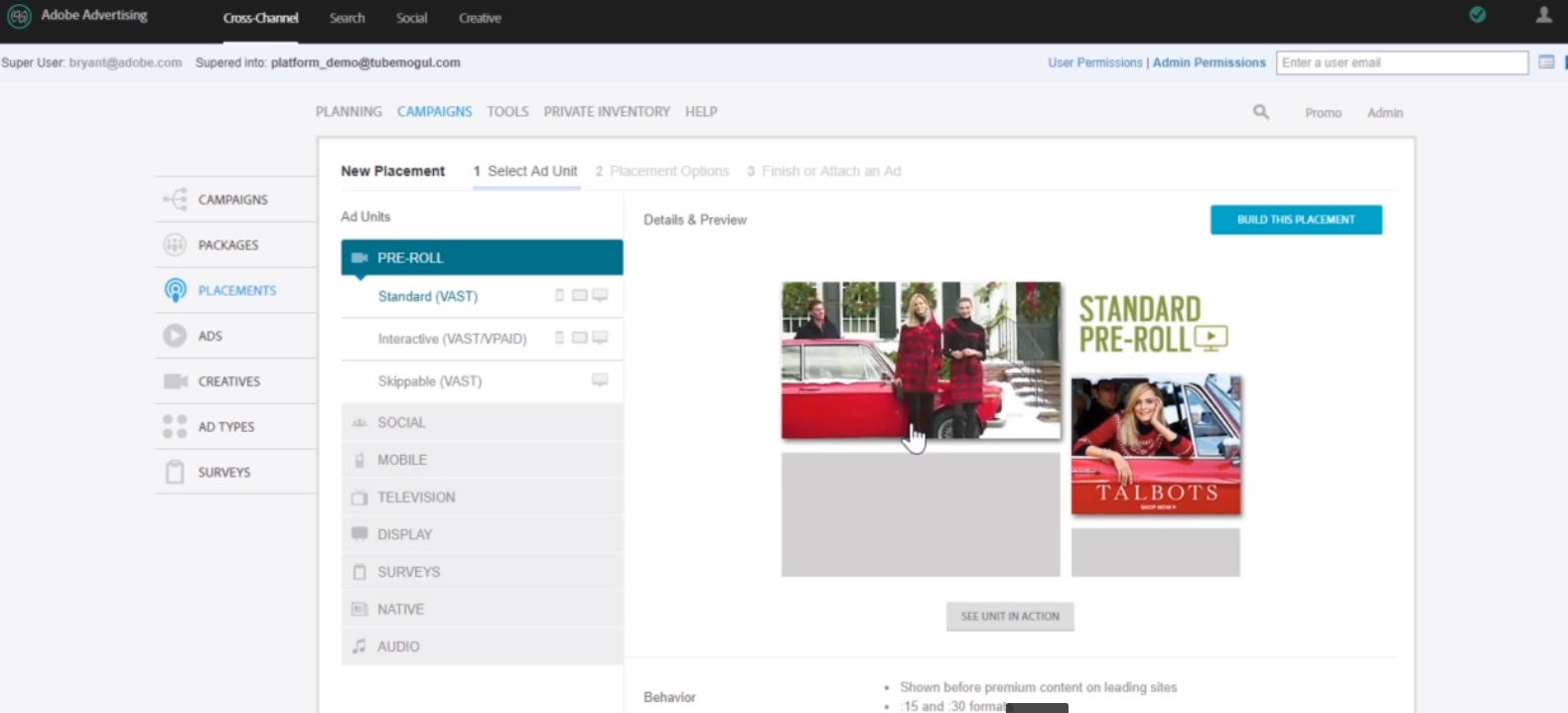1568x713 pixels.
Task: Click desktop device icon on Skippable row
Action: point(600,380)
